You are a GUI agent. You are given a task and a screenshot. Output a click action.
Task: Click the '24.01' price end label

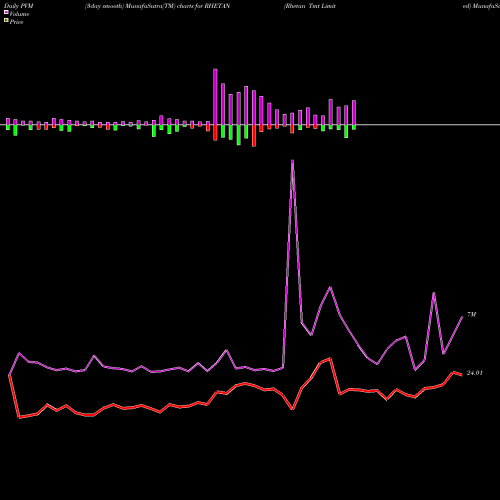click(x=474, y=373)
